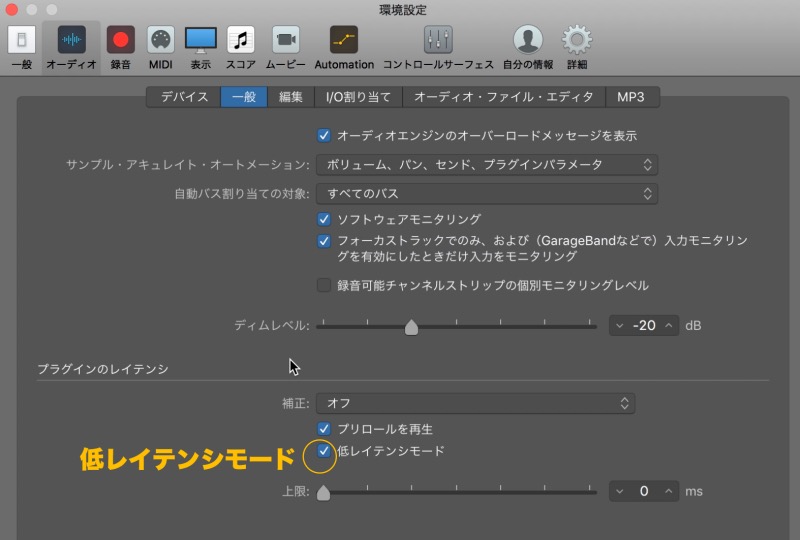800x540 pixels.
Task: Toggle 低レイテンシモード checkbox
Action: point(324,451)
